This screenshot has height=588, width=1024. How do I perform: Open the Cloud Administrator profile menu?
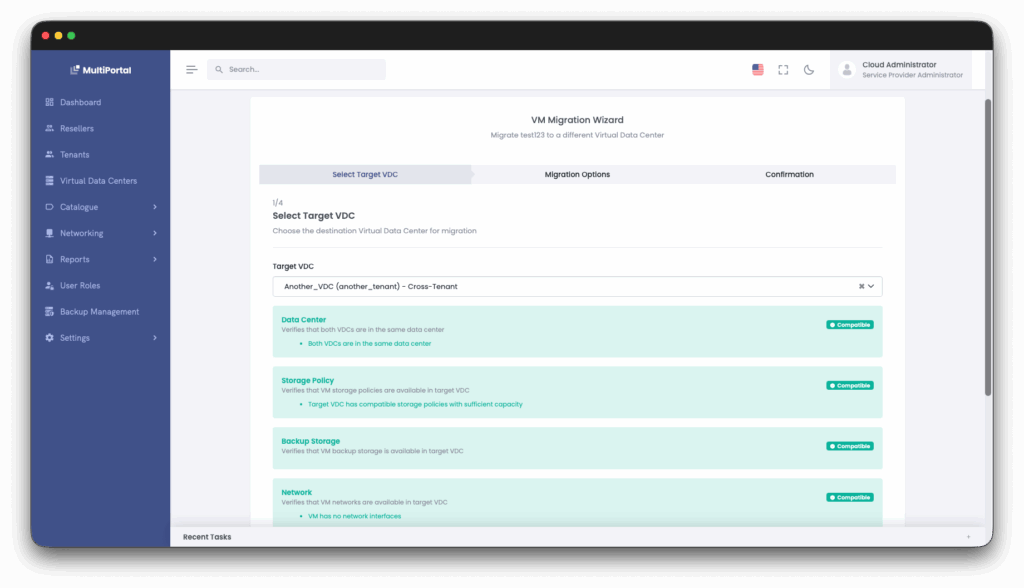pos(898,69)
